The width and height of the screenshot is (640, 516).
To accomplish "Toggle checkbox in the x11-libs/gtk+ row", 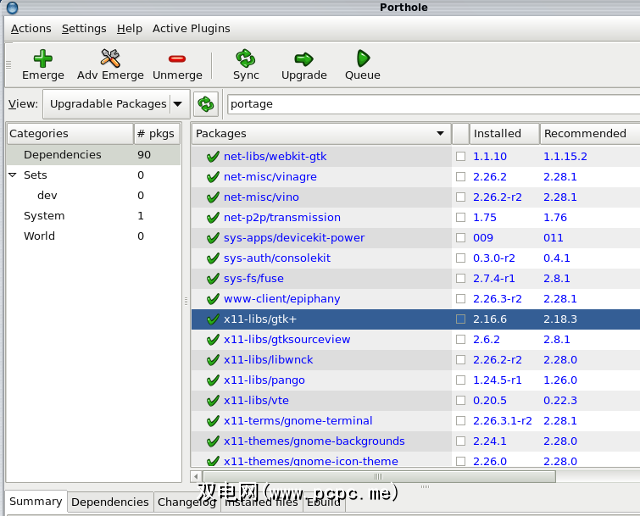I will 461,319.
